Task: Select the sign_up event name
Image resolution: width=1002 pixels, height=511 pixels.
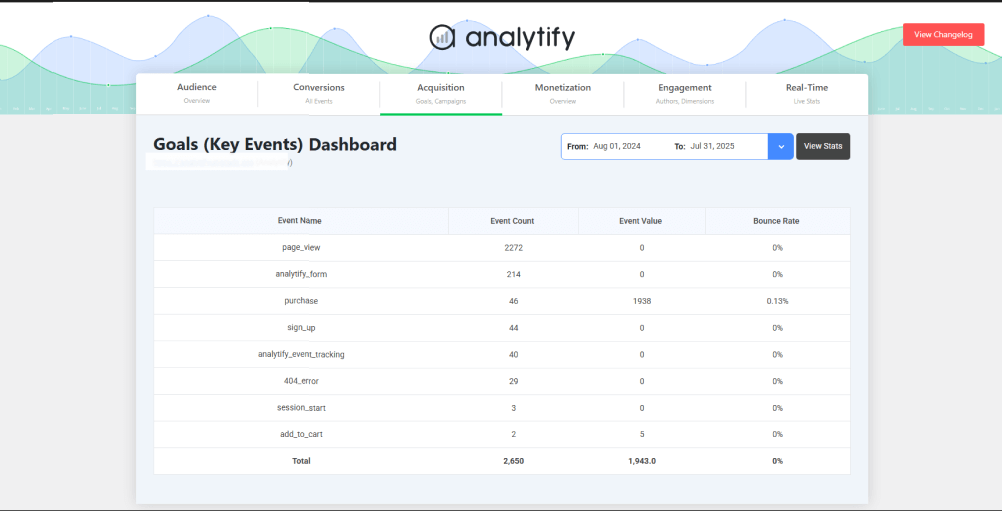Action: click(x=301, y=328)
